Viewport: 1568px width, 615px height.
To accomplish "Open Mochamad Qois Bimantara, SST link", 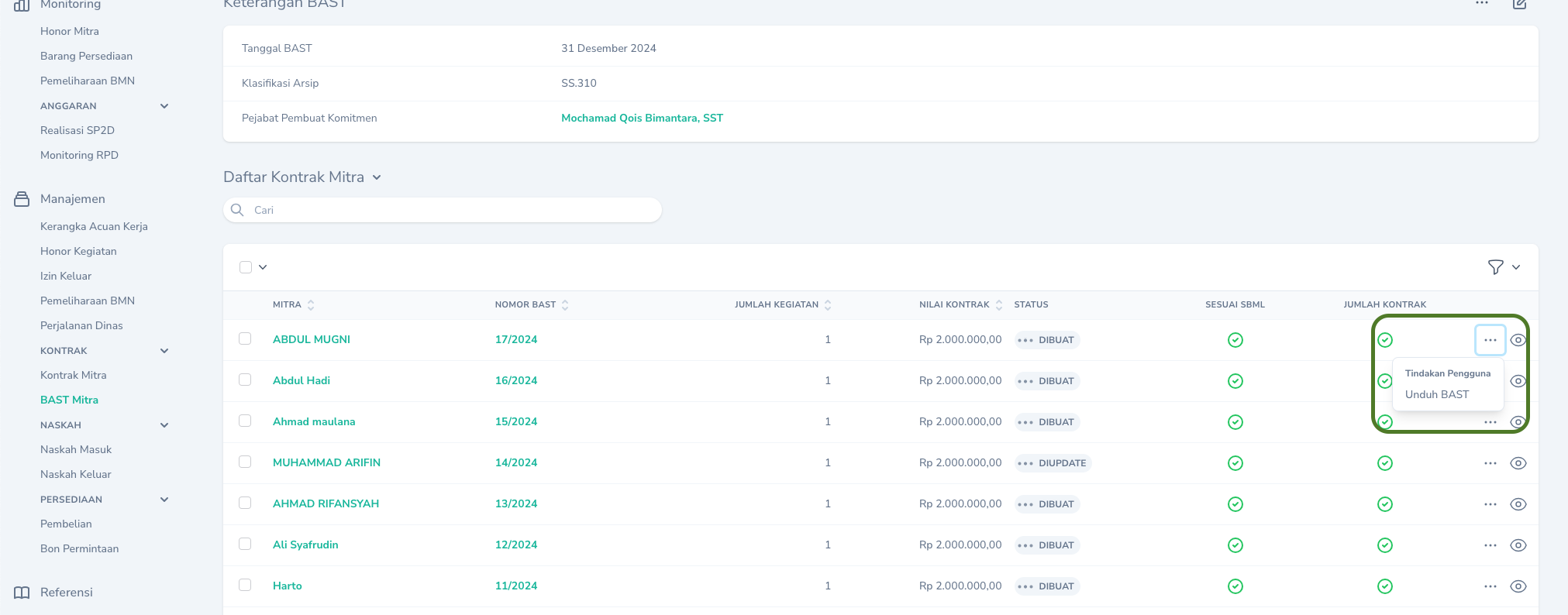I will click(x=642, y=119).
